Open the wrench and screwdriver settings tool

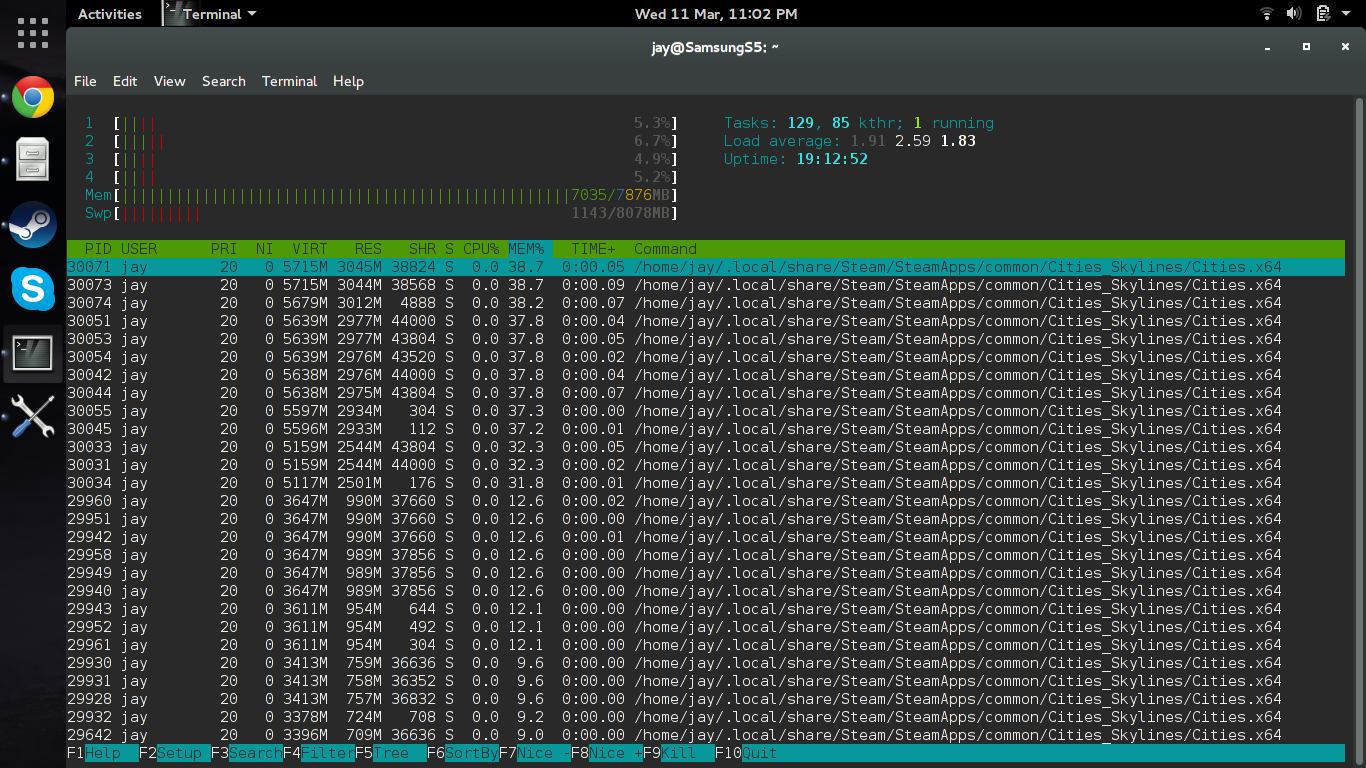pos(33,416)
